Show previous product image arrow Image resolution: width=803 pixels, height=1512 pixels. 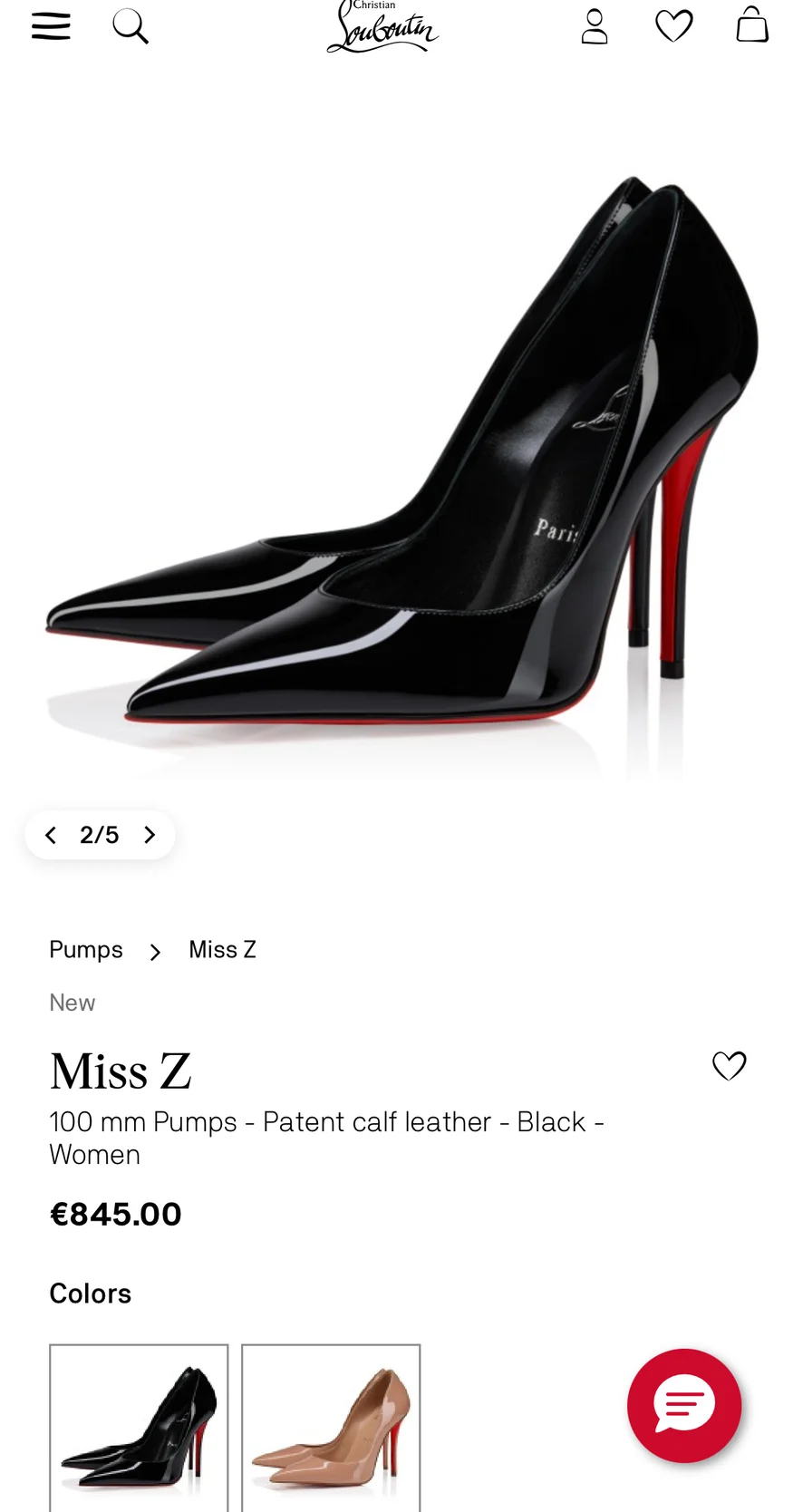[51, 835]
